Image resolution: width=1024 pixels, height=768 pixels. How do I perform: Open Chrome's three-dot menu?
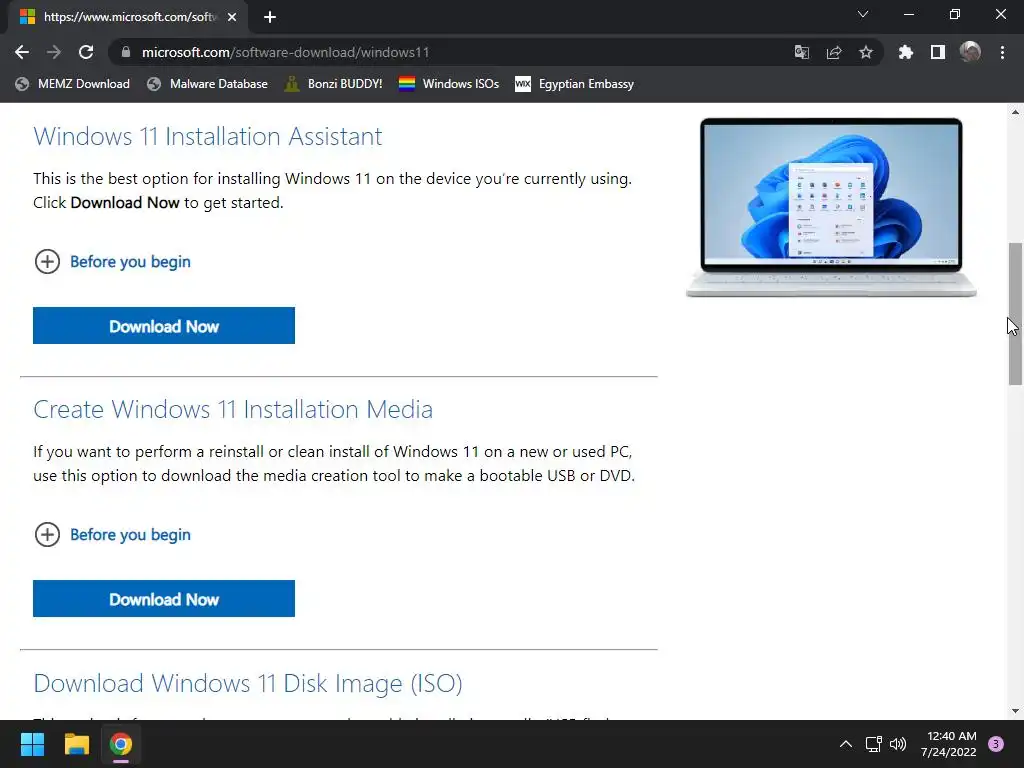1002,52
